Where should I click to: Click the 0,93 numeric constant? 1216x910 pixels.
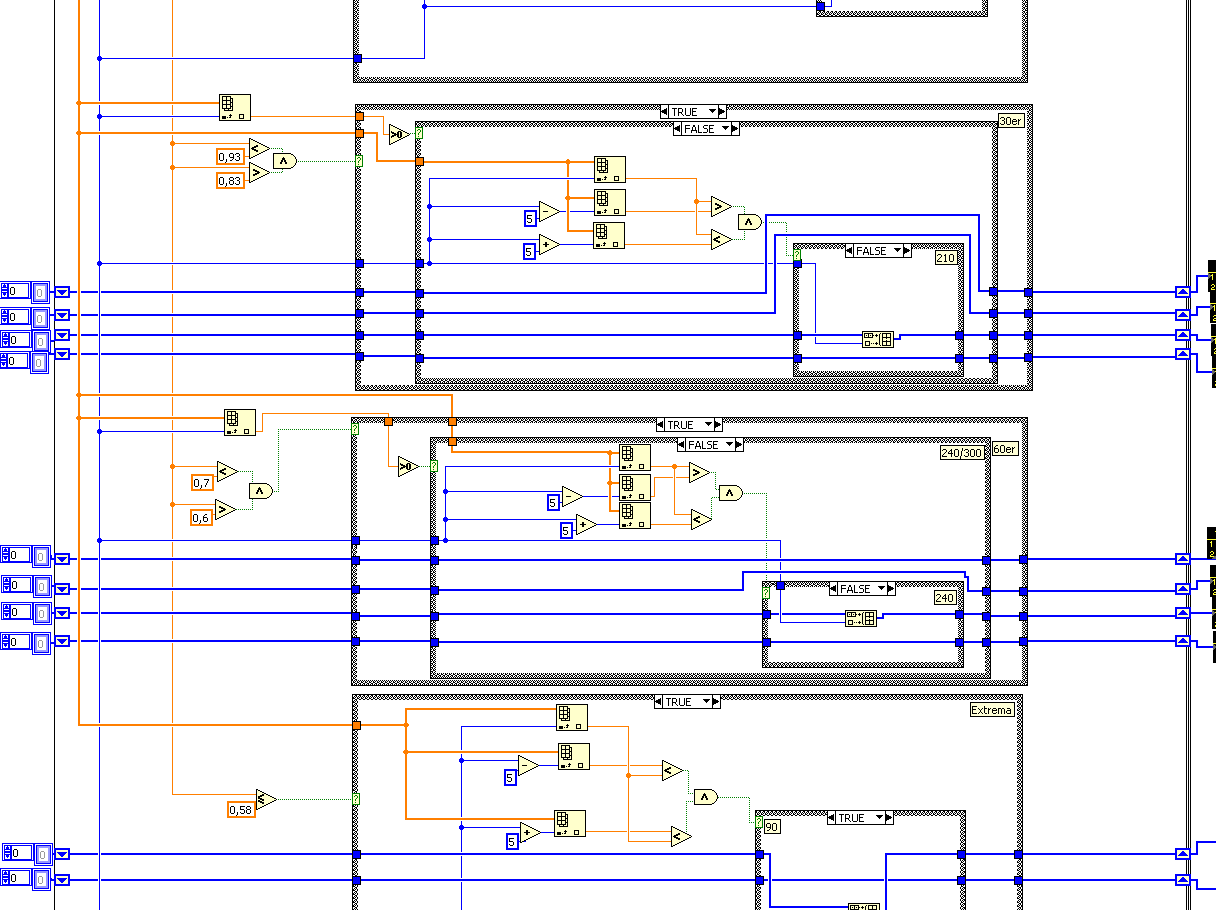230,156
